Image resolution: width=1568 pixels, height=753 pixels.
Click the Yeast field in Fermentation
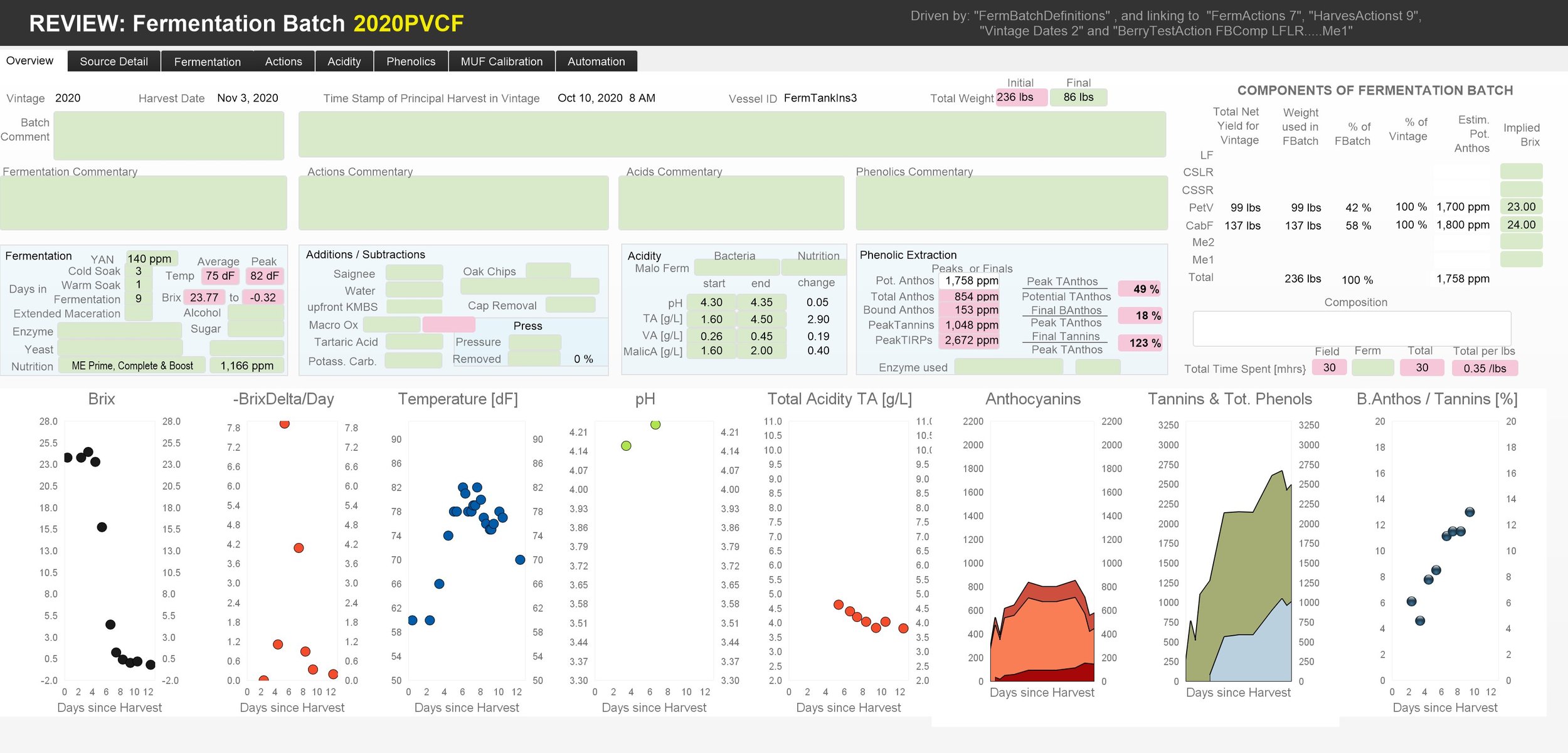click(120, 349)
